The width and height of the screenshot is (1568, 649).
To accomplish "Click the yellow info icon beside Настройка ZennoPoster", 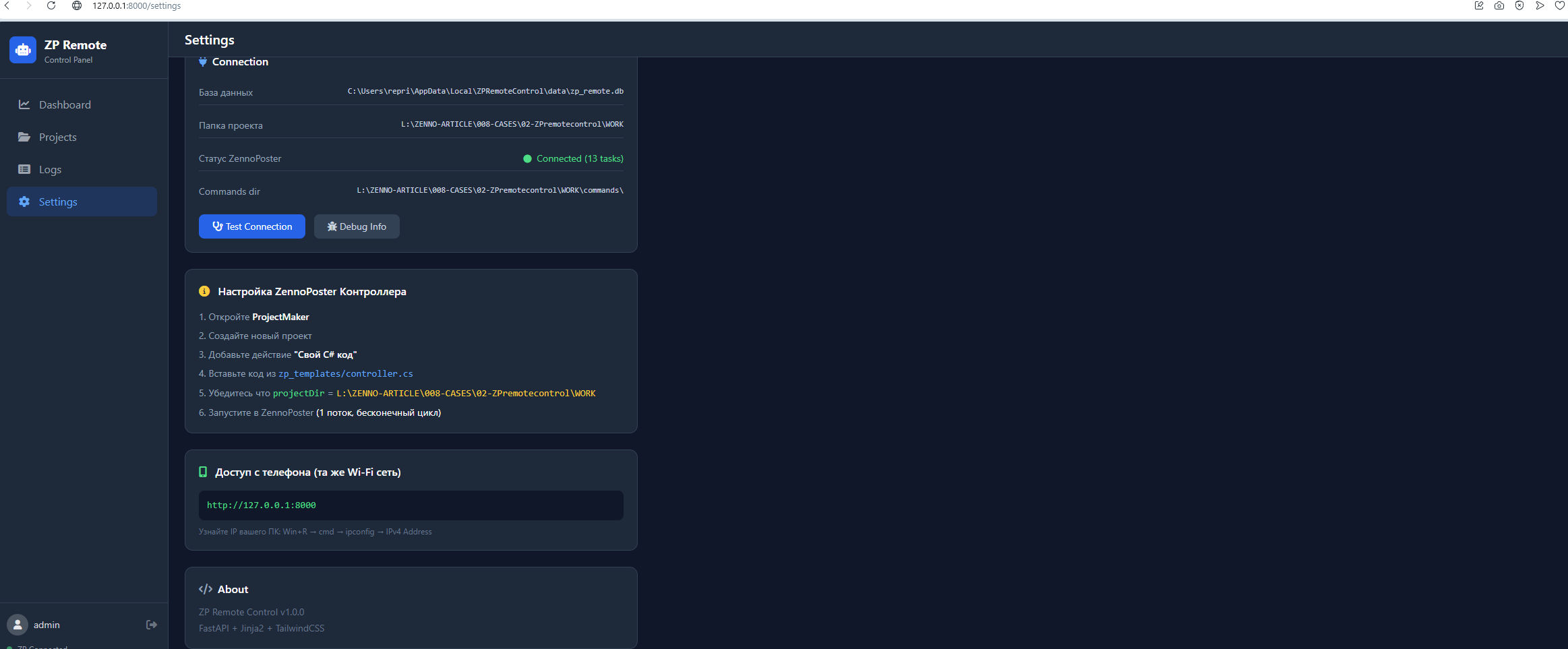I will 204,291.
